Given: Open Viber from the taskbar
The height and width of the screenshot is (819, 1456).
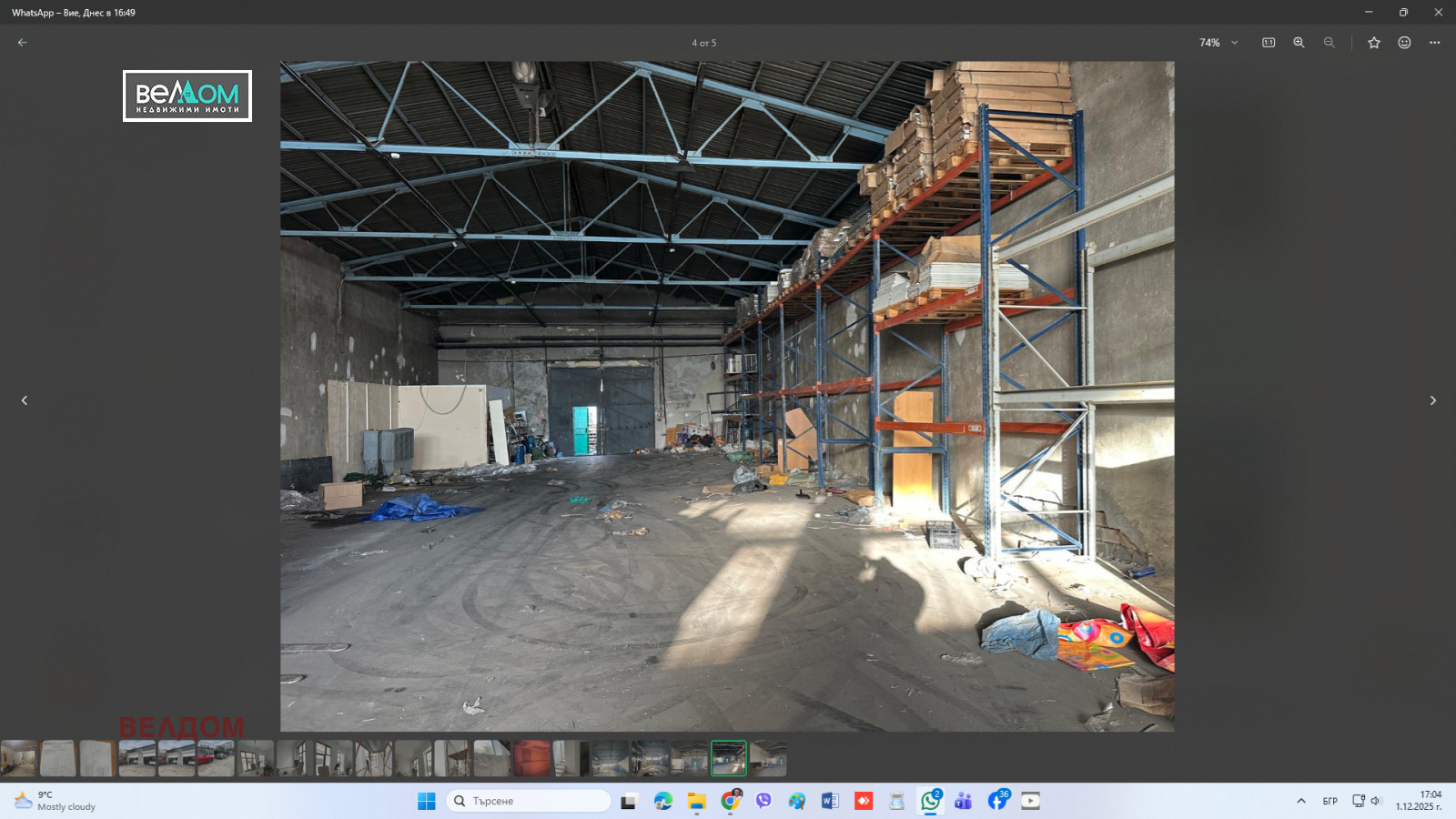Looking at the screenshot, I should click(763, 801).
